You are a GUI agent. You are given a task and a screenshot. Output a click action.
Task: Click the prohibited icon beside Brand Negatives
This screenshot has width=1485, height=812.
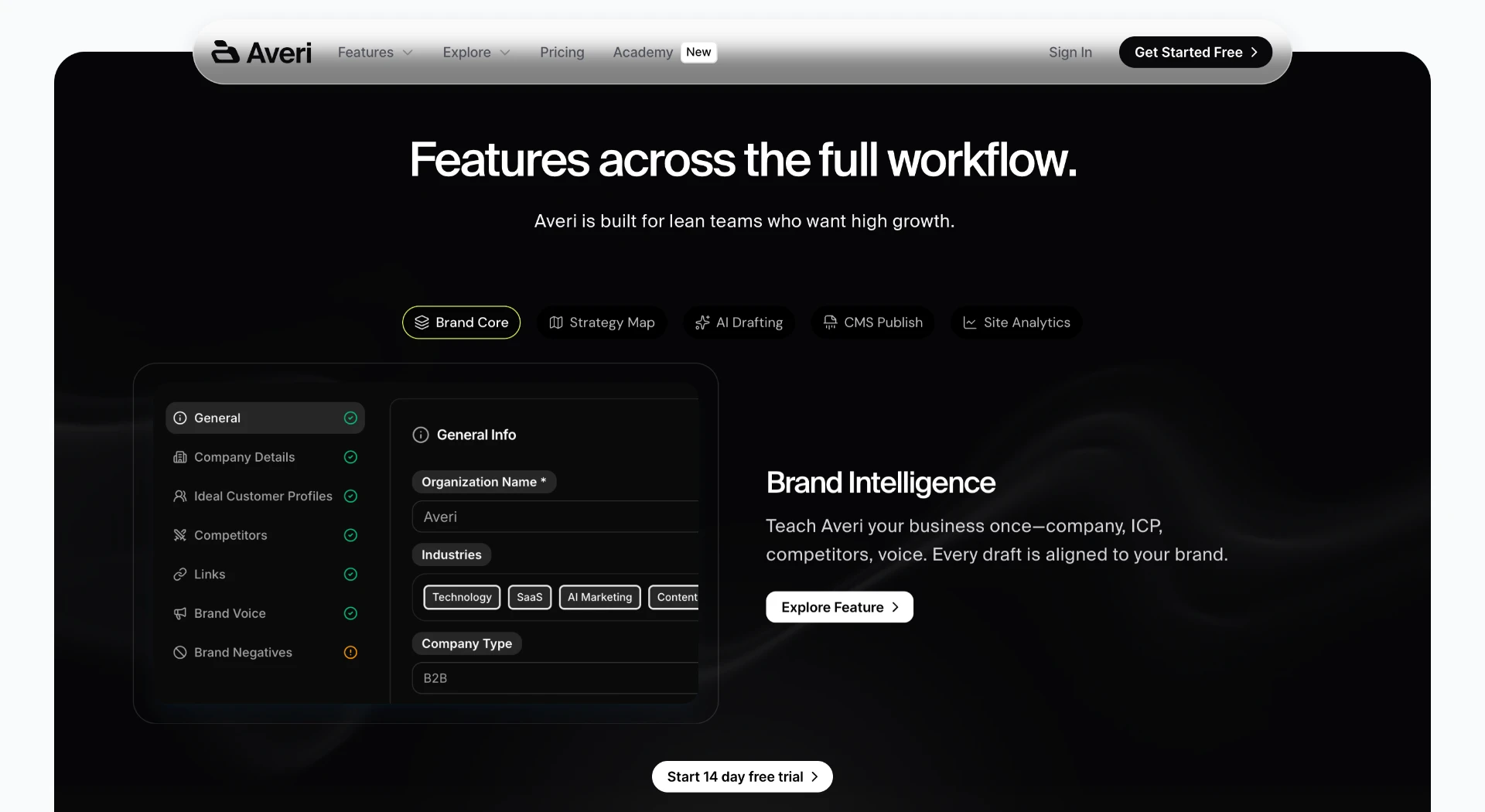coord(180,652)
